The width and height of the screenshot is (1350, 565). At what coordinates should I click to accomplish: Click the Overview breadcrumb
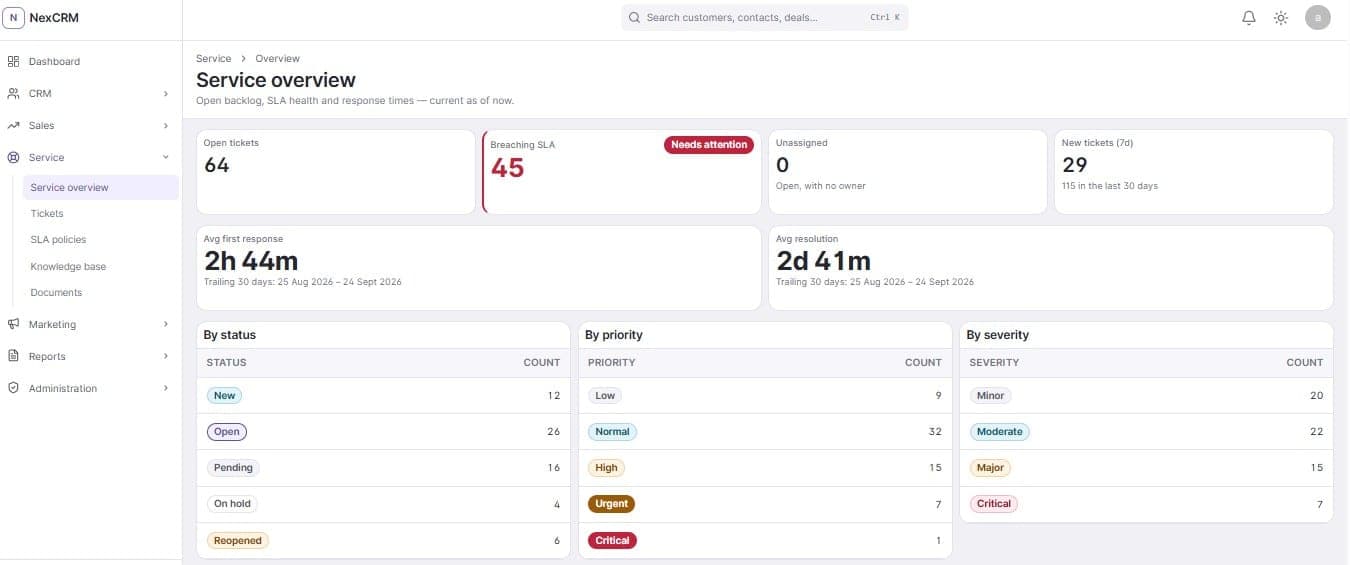pos(277,58)
